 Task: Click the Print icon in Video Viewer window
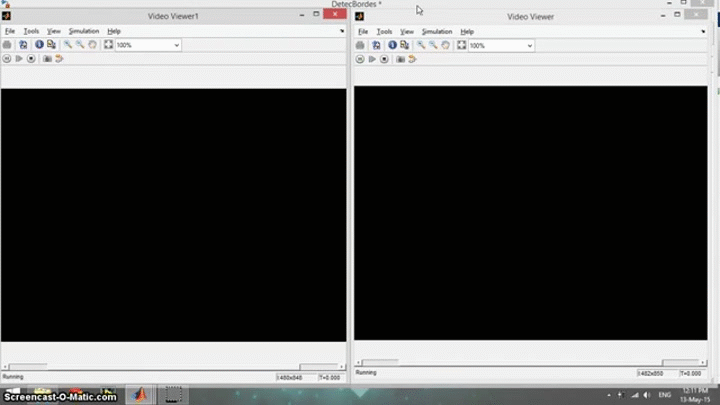(360, 45)
